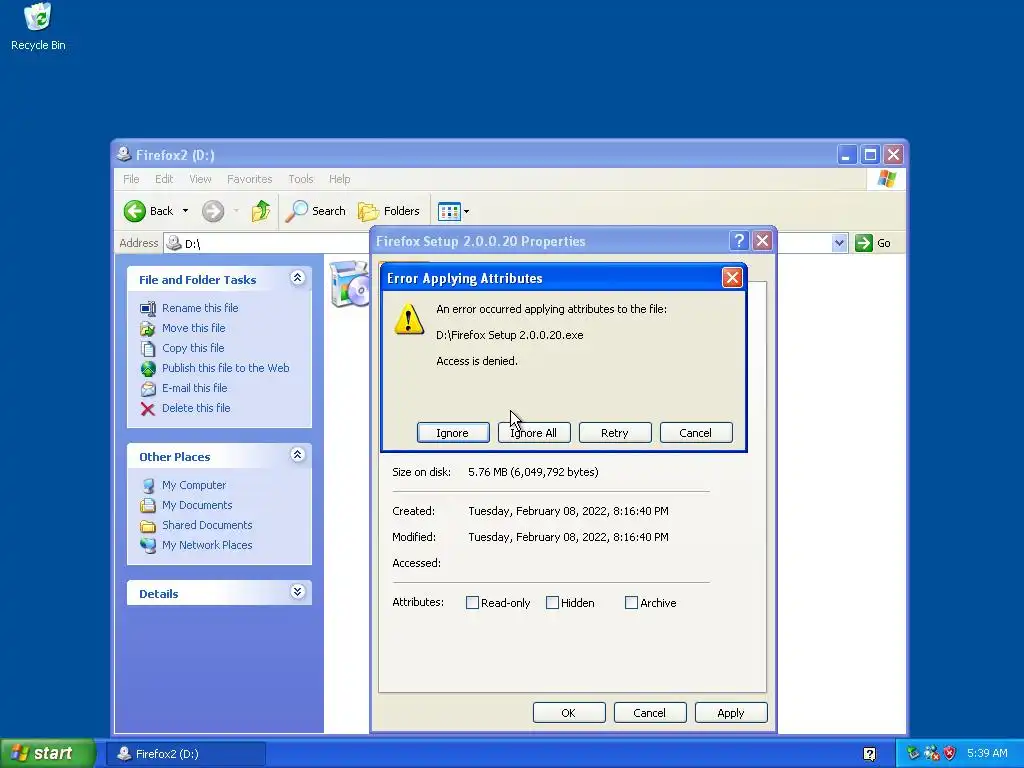Click Ignore in the error dialog

click(453, 433)
